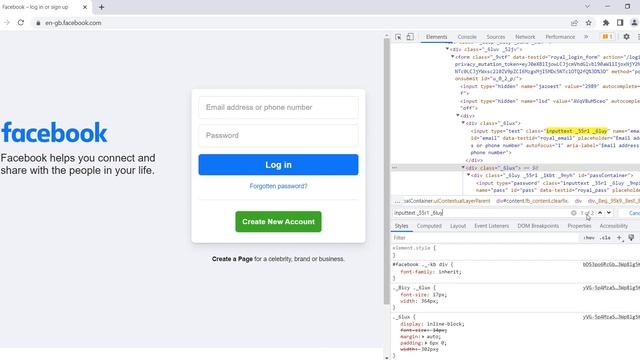Click the styles Filter input
The height and width of the screenshot is (360, 640).
[485, 238]
